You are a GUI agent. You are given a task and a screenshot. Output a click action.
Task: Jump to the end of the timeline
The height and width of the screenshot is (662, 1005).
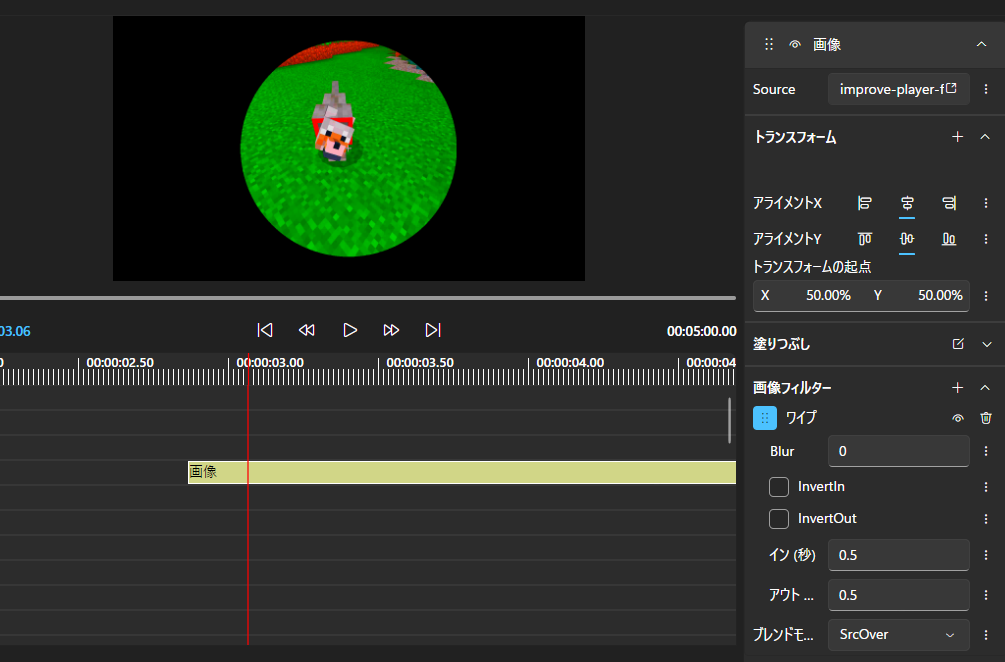pyautogui.click(x=433, y=330)
